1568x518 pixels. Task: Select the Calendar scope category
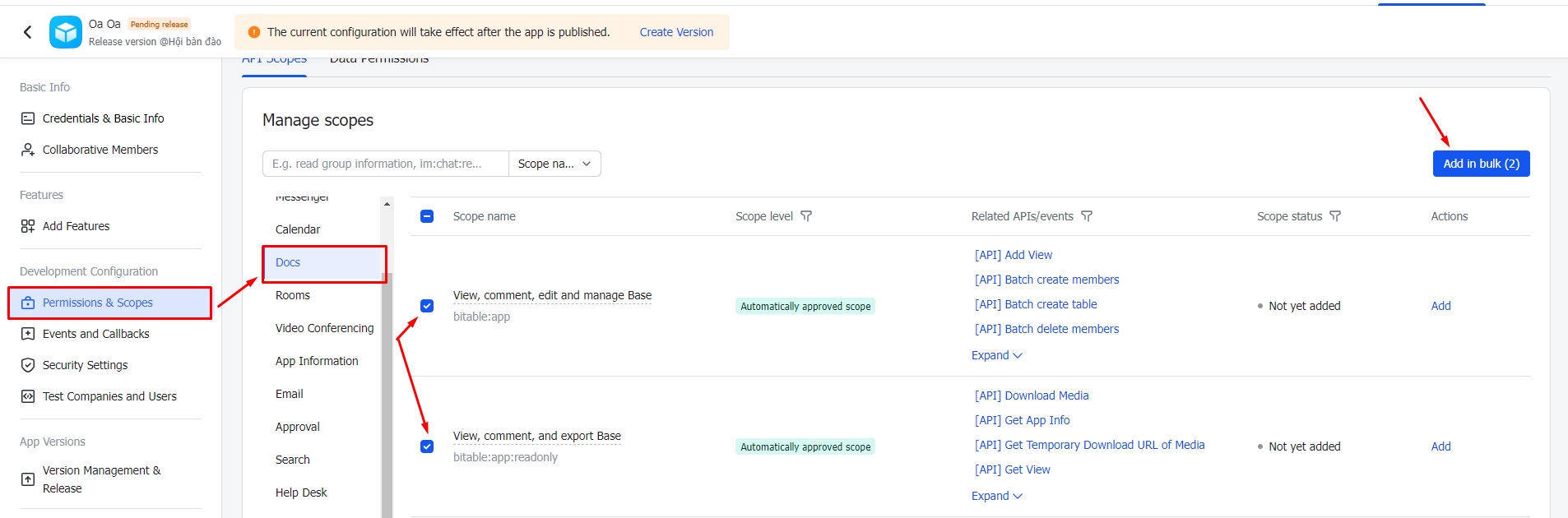(x=298, y=229)
